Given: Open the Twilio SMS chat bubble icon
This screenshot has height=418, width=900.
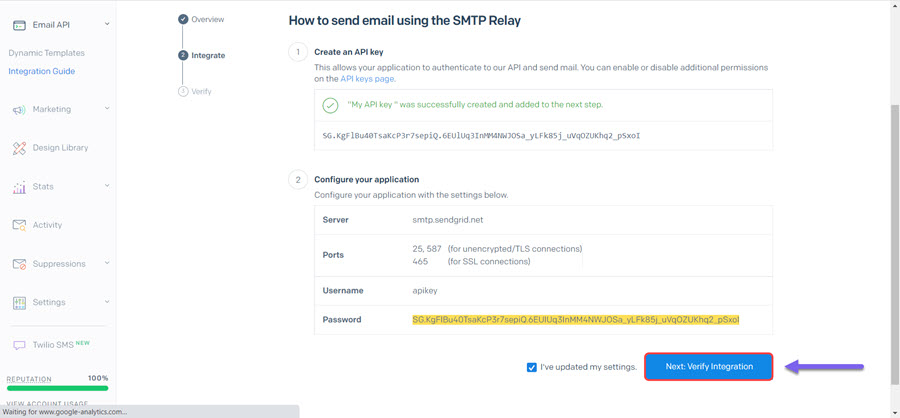Looking at the screenshot, I should pyautogui.click(x=20, y=345).
